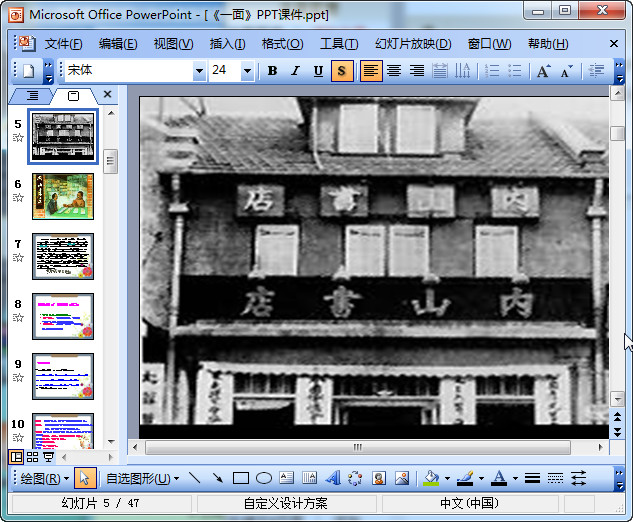
Task: Select slide 10 thumbnail
Action: [63, 431]
